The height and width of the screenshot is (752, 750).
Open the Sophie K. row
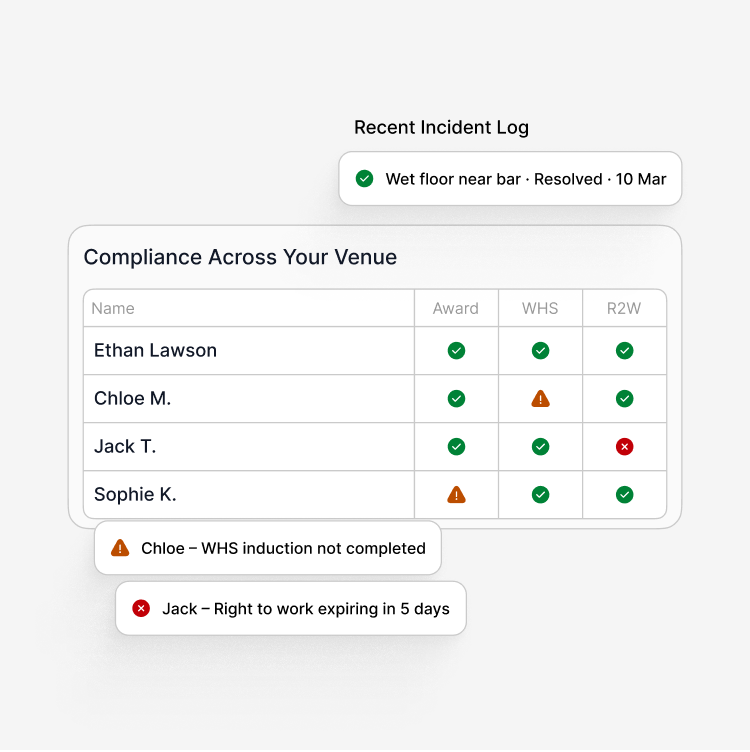pyautogui.click(x=375, y=494)
